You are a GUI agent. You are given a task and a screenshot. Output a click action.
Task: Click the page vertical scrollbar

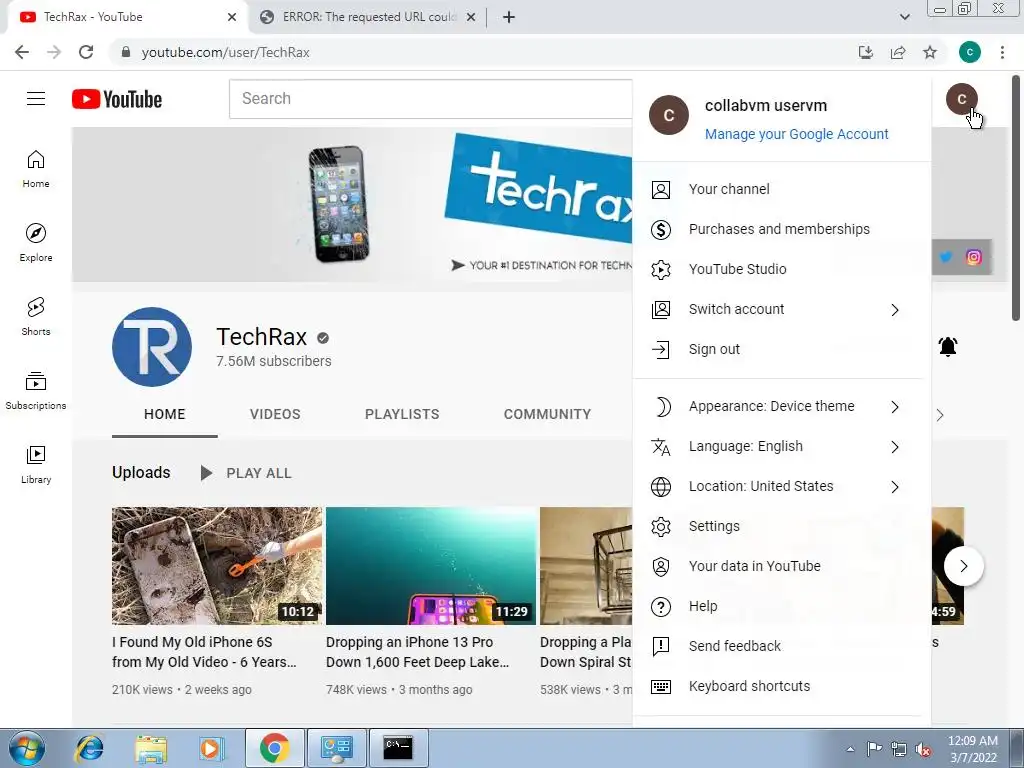[x=1016, y=198]
